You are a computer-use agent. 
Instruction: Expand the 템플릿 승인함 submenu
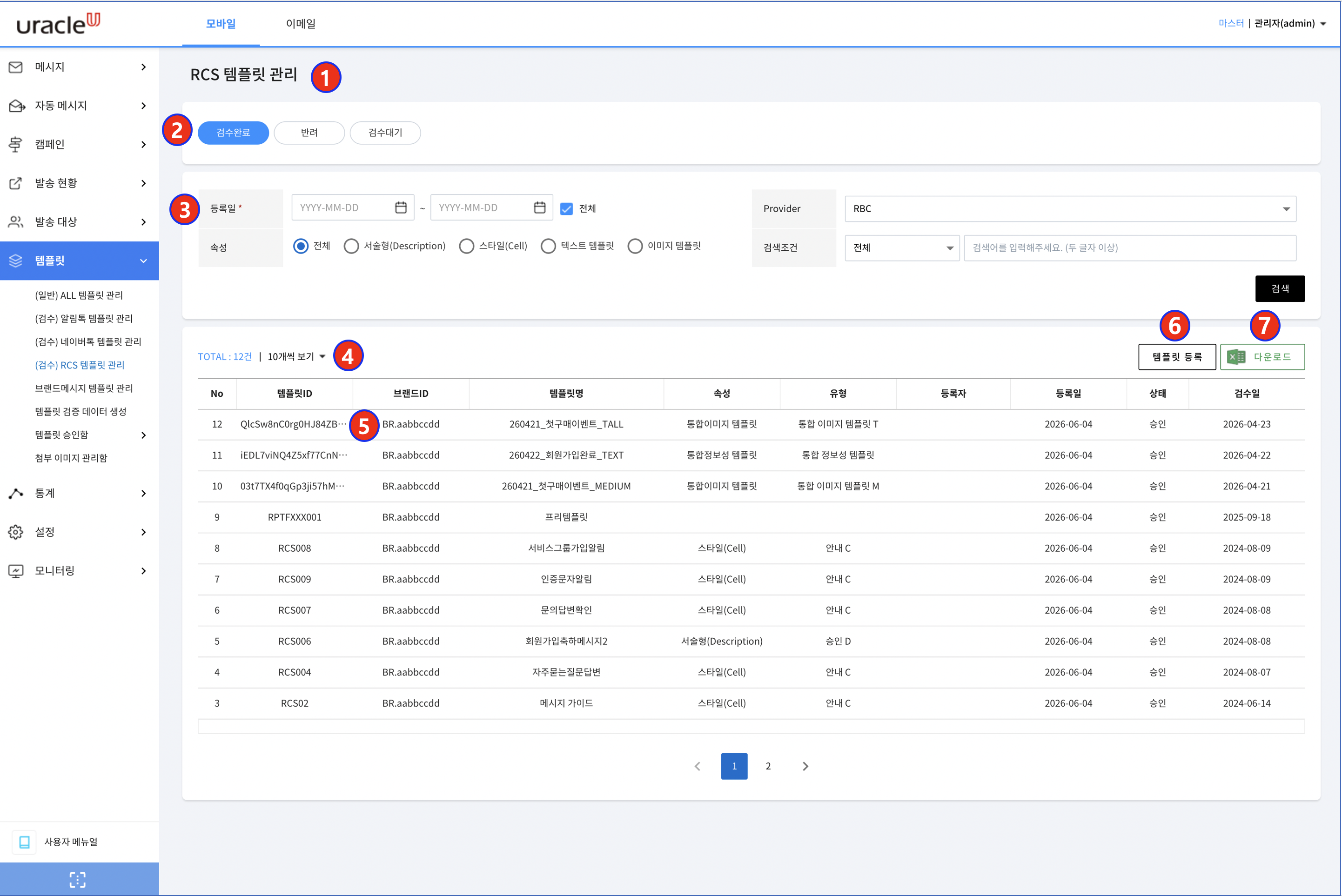tap(143, 435)
